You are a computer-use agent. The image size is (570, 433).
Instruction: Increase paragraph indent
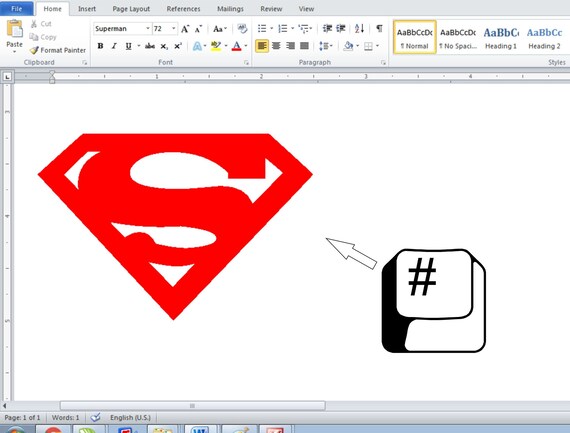tap(341, 28)
